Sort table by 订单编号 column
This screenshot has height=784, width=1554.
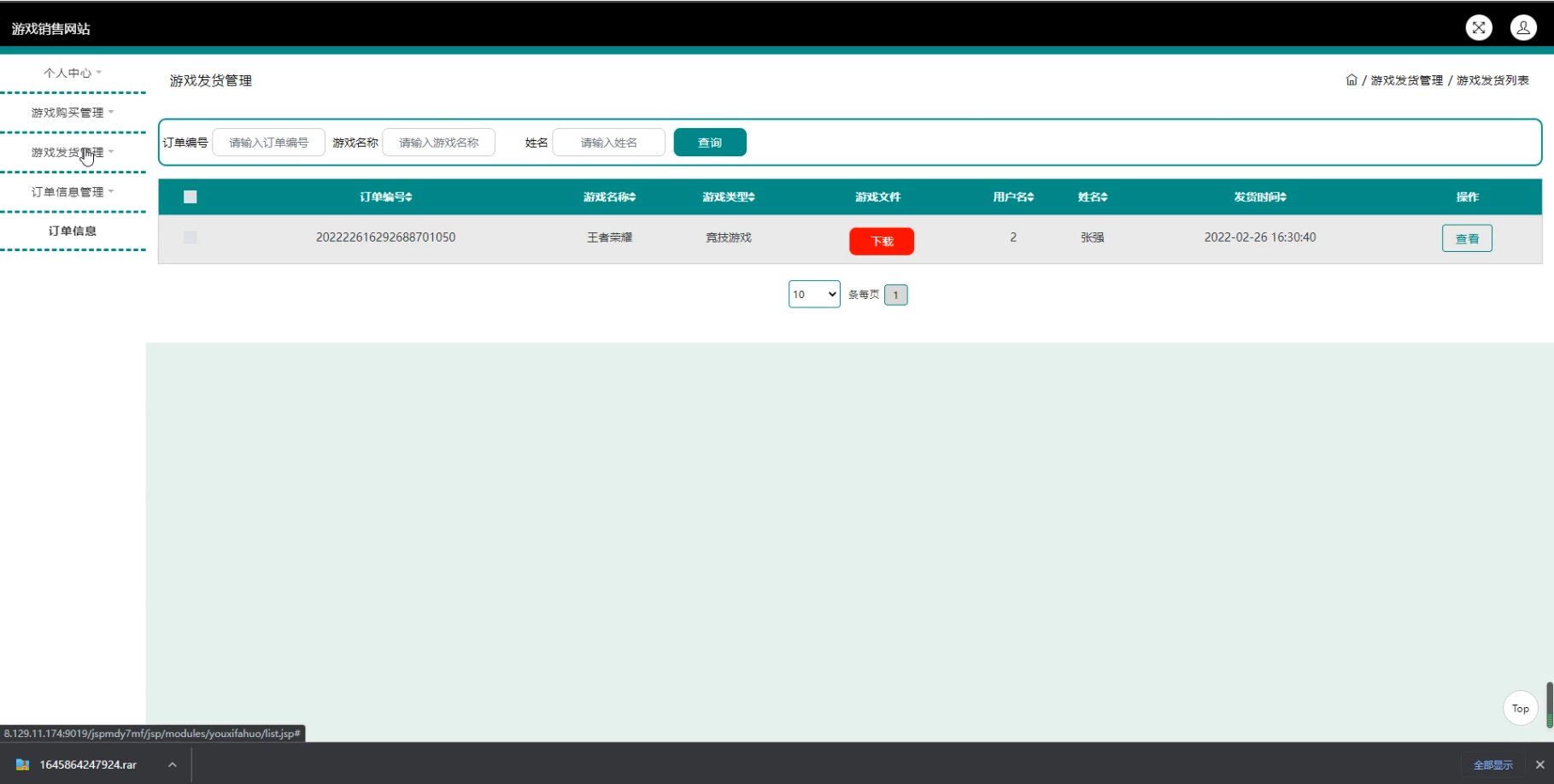[x=386, y=197]
